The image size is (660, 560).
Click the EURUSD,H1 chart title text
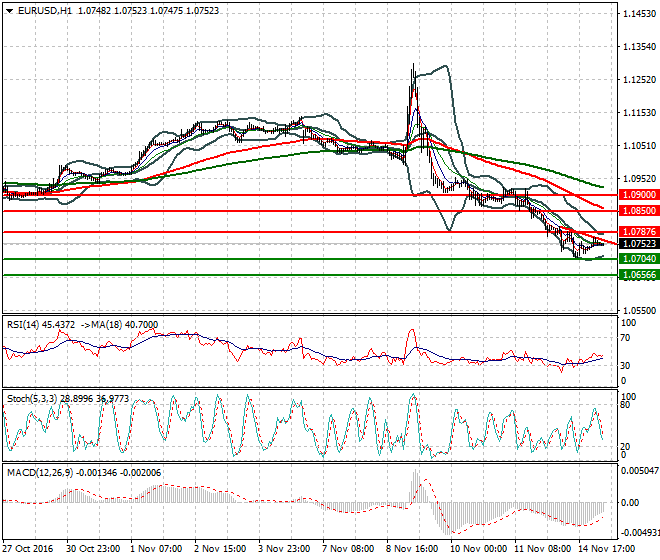pyautogui.click(x=45, y=11)
